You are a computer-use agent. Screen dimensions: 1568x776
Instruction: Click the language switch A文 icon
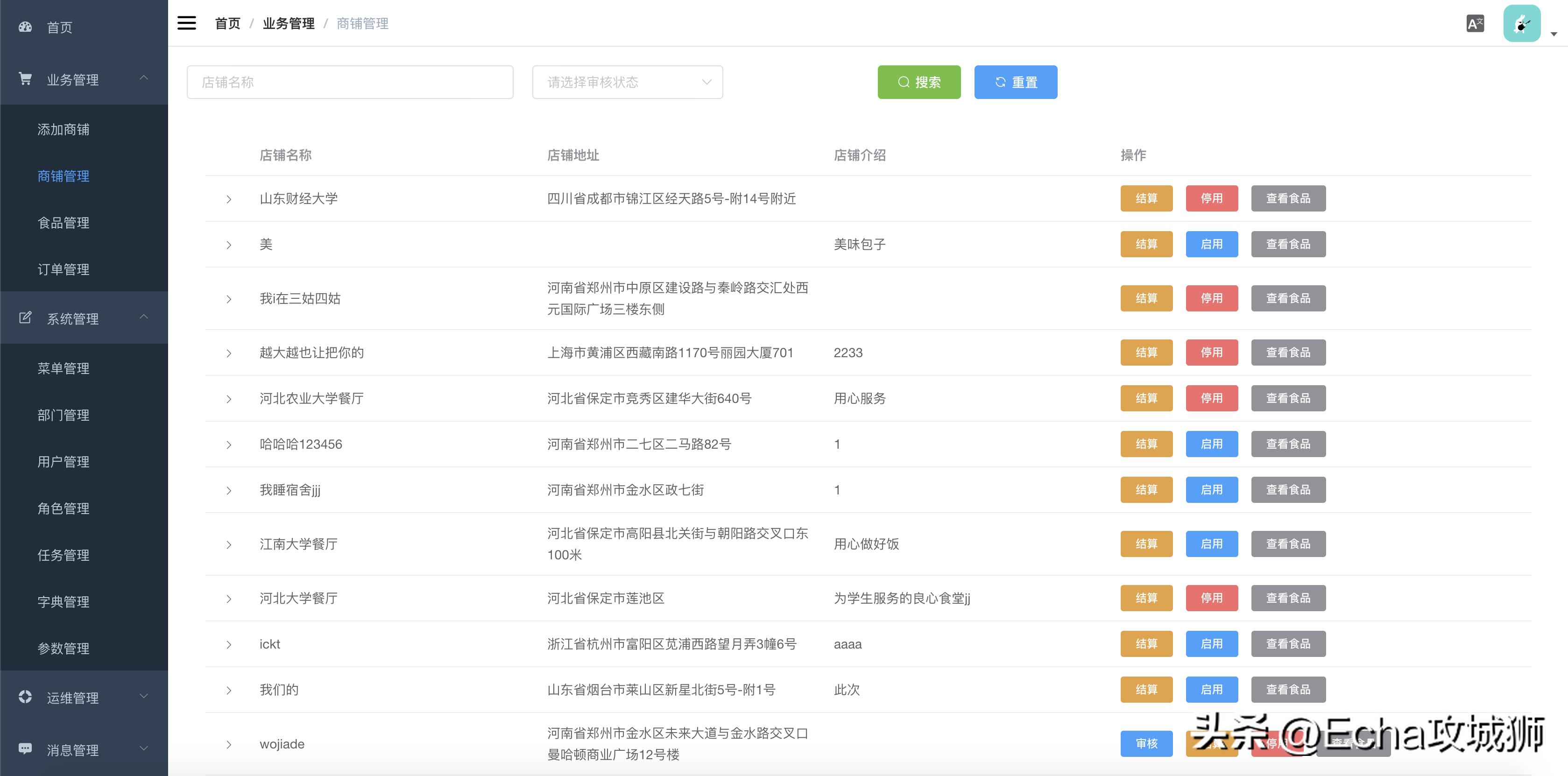click(x=1475, y=22)
